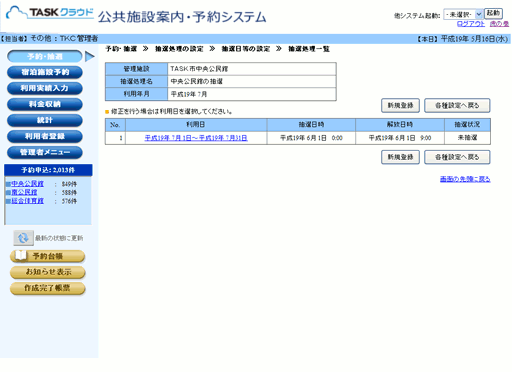Click the 抽選日時 column header

(311, 125)
